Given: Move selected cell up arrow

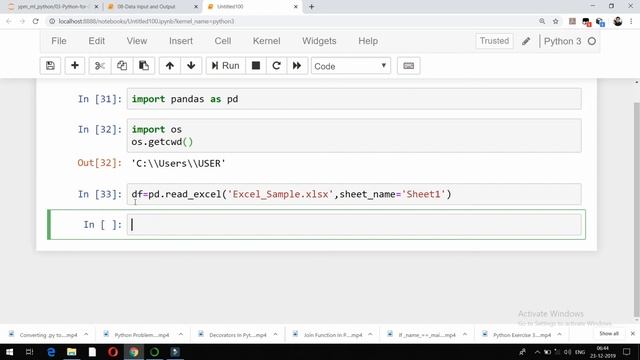Looking at the screenshot, I should click(x=170, y=66).
